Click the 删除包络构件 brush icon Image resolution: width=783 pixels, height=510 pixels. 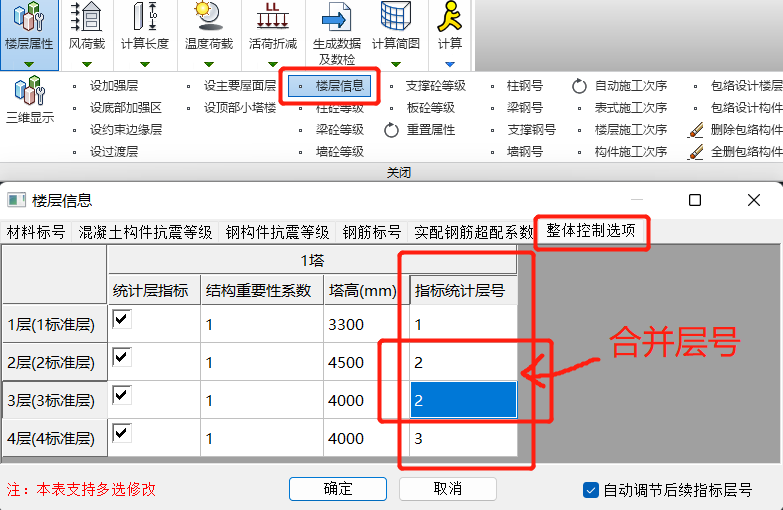pos(696,130)
